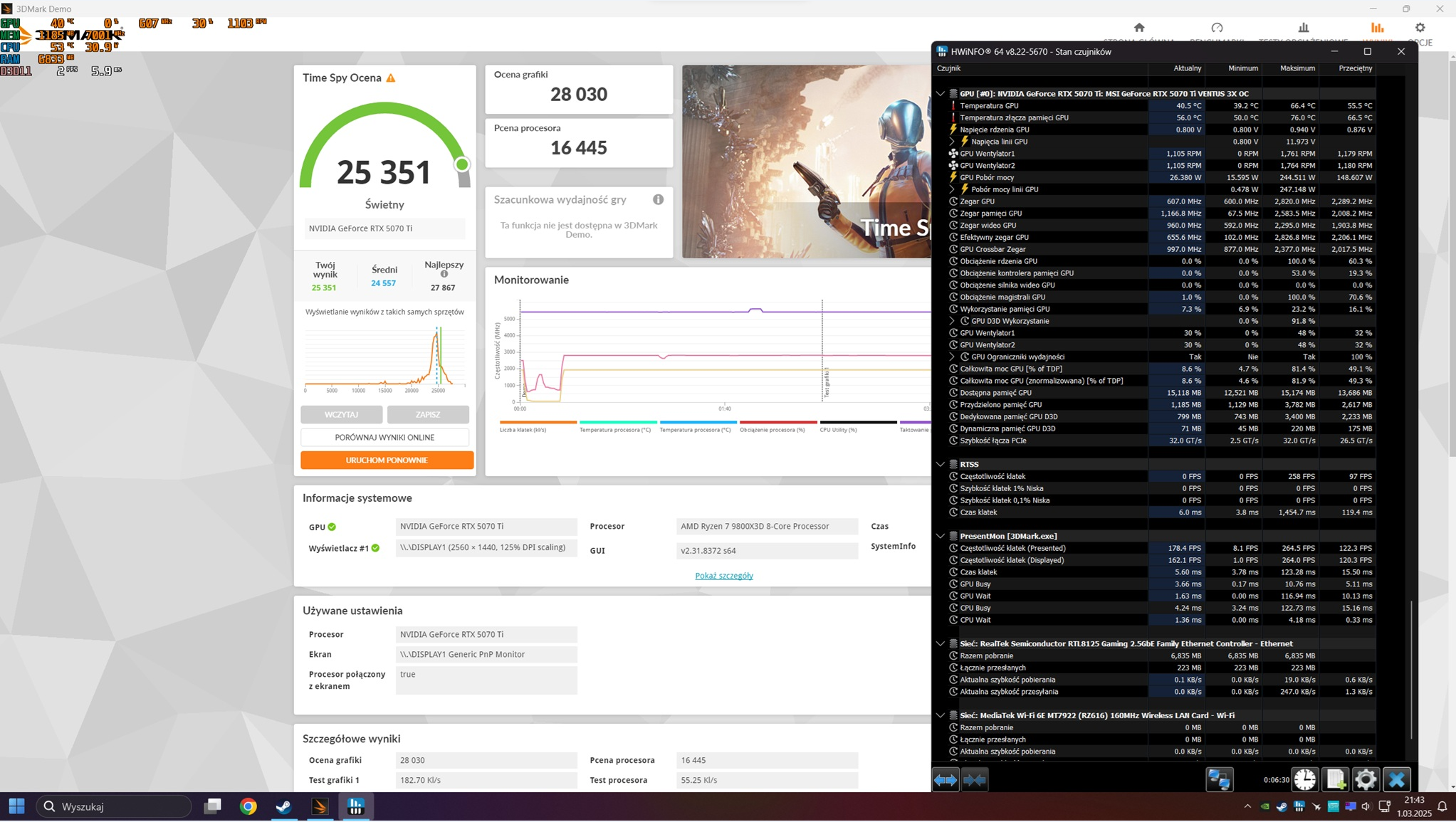The width and height of the screenshot is (1456, 822).
Task: Click the HWiNFO shrink columns arrows icon
Action: tap(975, 780)
